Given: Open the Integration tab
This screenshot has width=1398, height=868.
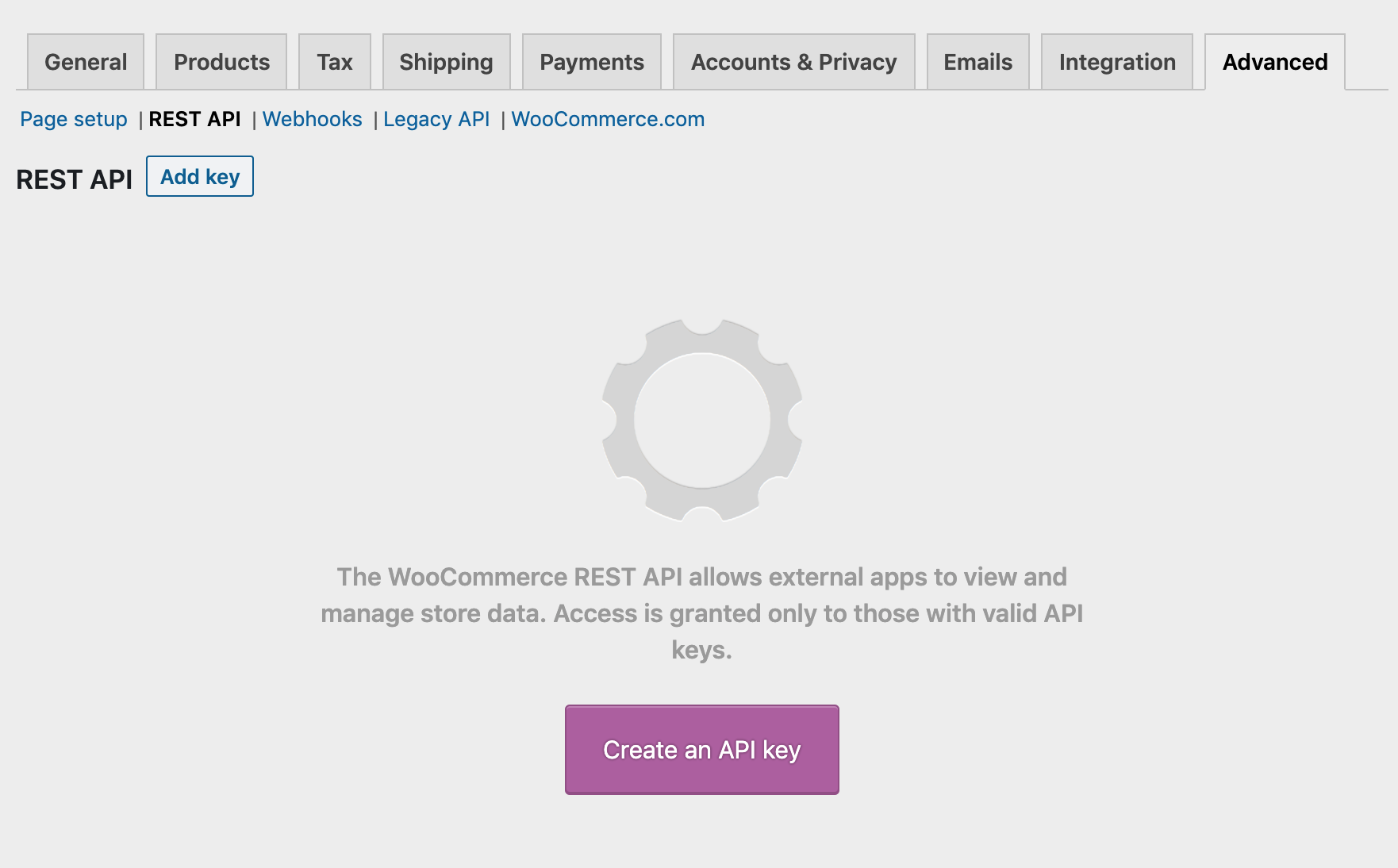Looking at the screenshot, I should pyautogui.click(x=1117, y=62).
